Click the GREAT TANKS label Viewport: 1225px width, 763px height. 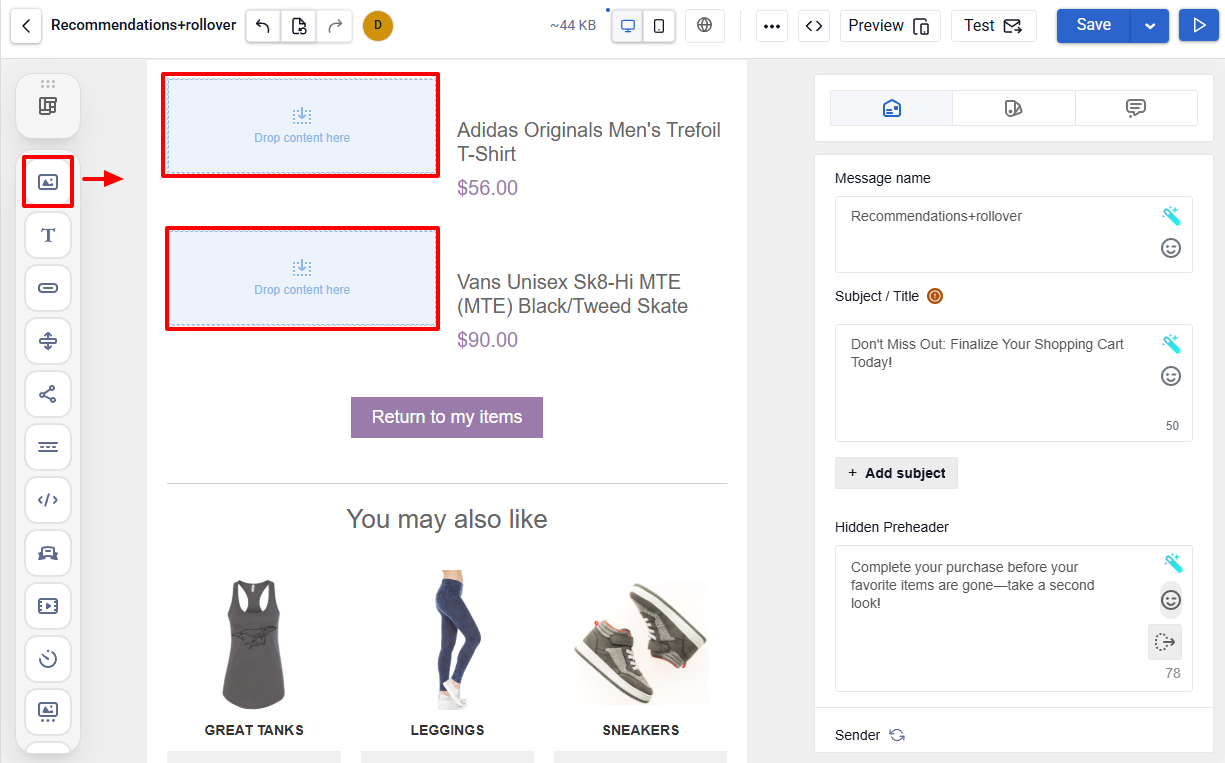pyautogui.click(x=254, y=730)
